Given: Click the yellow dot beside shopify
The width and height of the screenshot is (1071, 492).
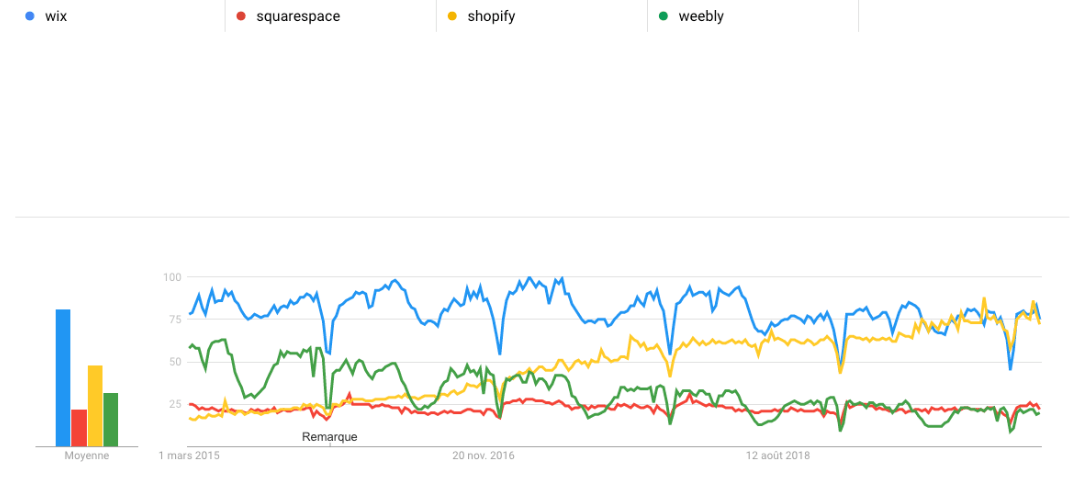Looking at the screenshot, I should click(x=452, y=16).
